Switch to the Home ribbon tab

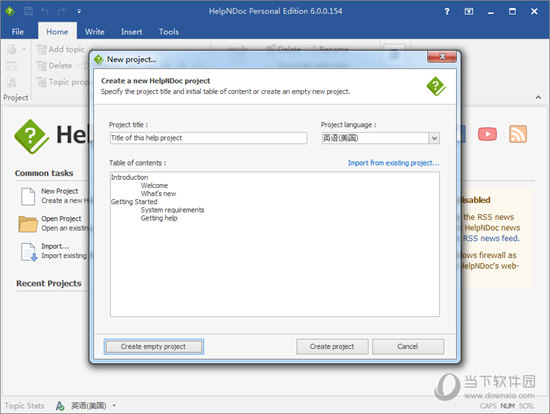tap(57, 32)
